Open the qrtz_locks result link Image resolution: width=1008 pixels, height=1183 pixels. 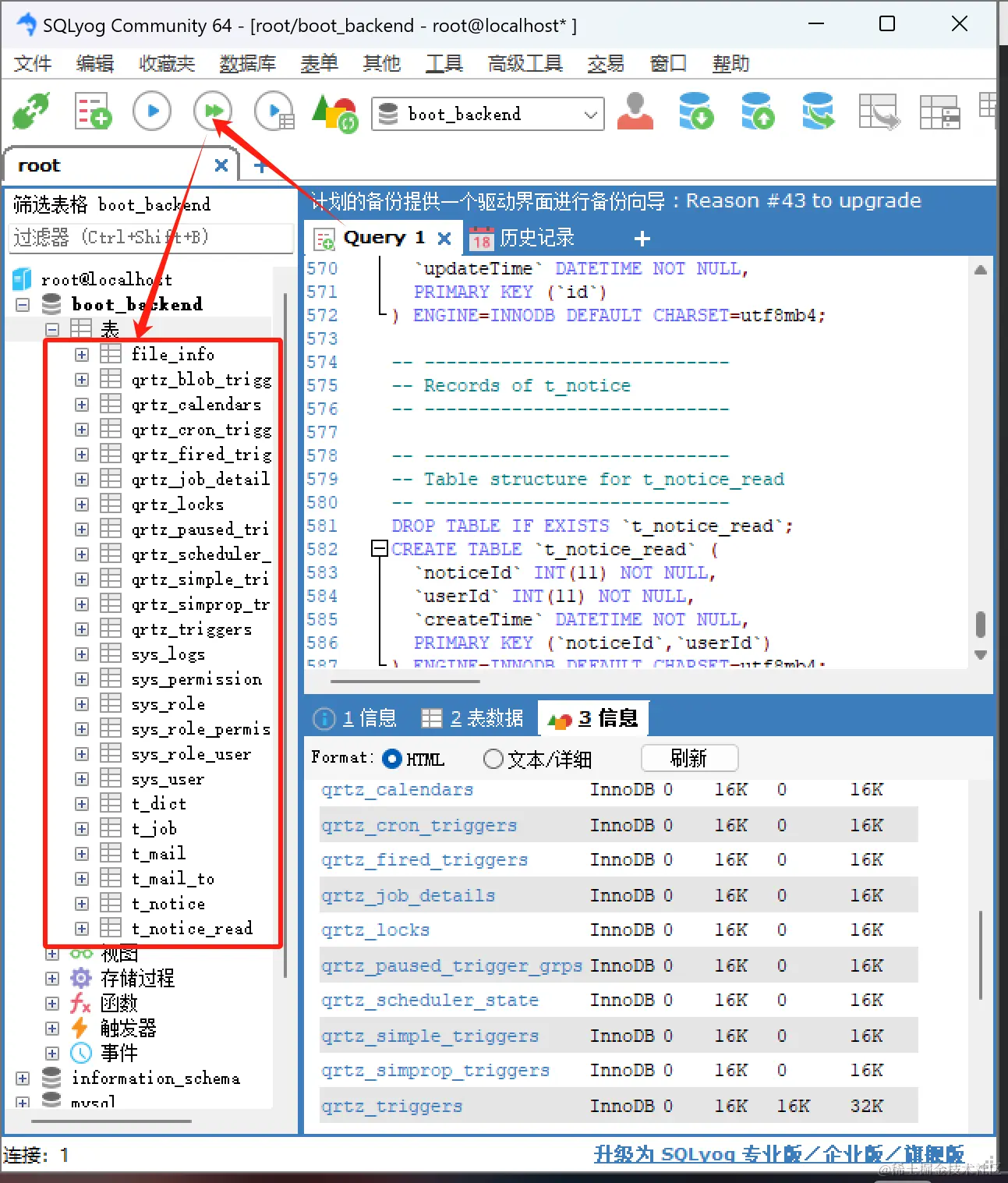click(x=375, y=930)
